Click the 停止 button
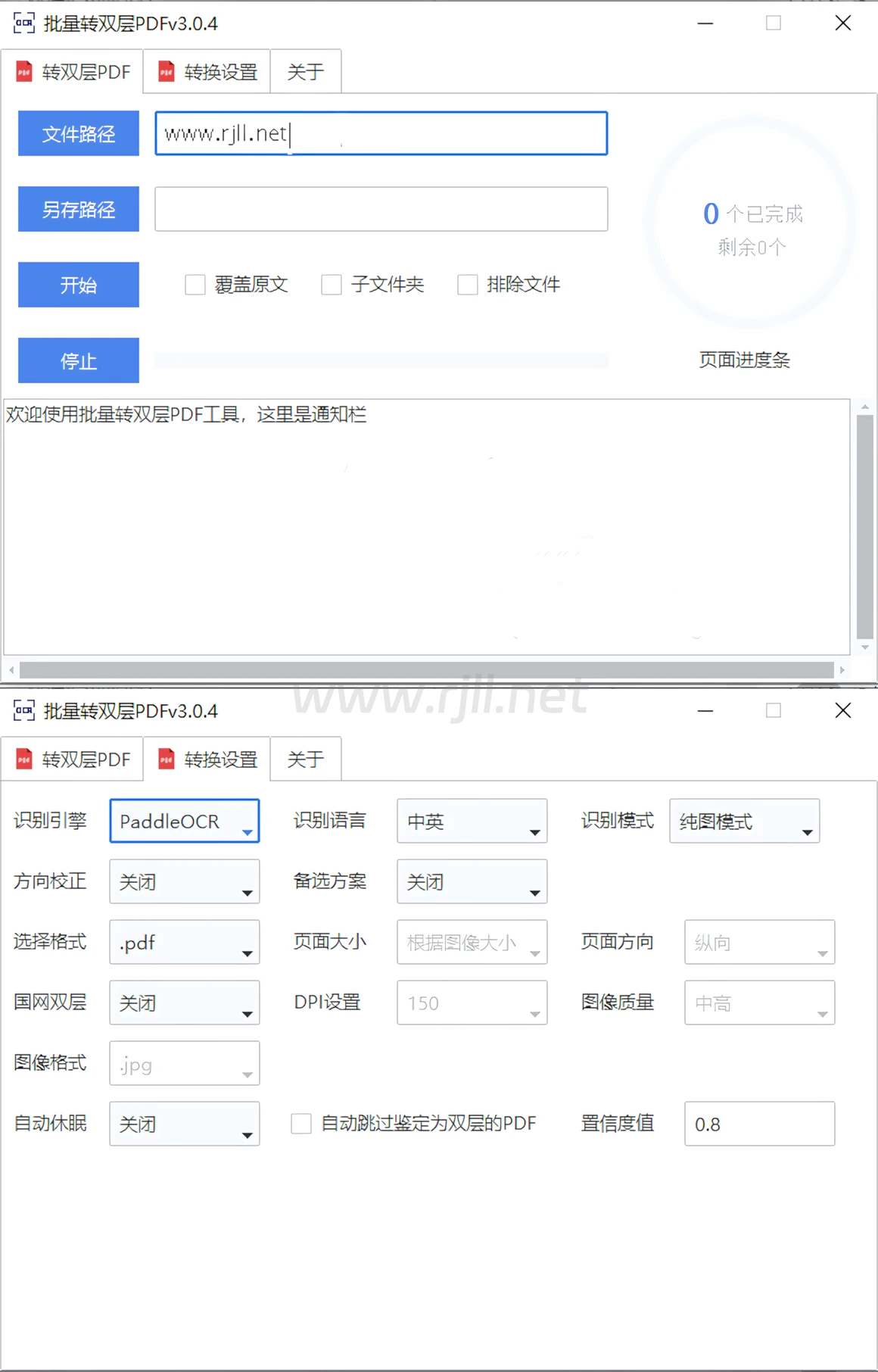Viewport: 878px width, 1372px height. click(x=79, y=360)
